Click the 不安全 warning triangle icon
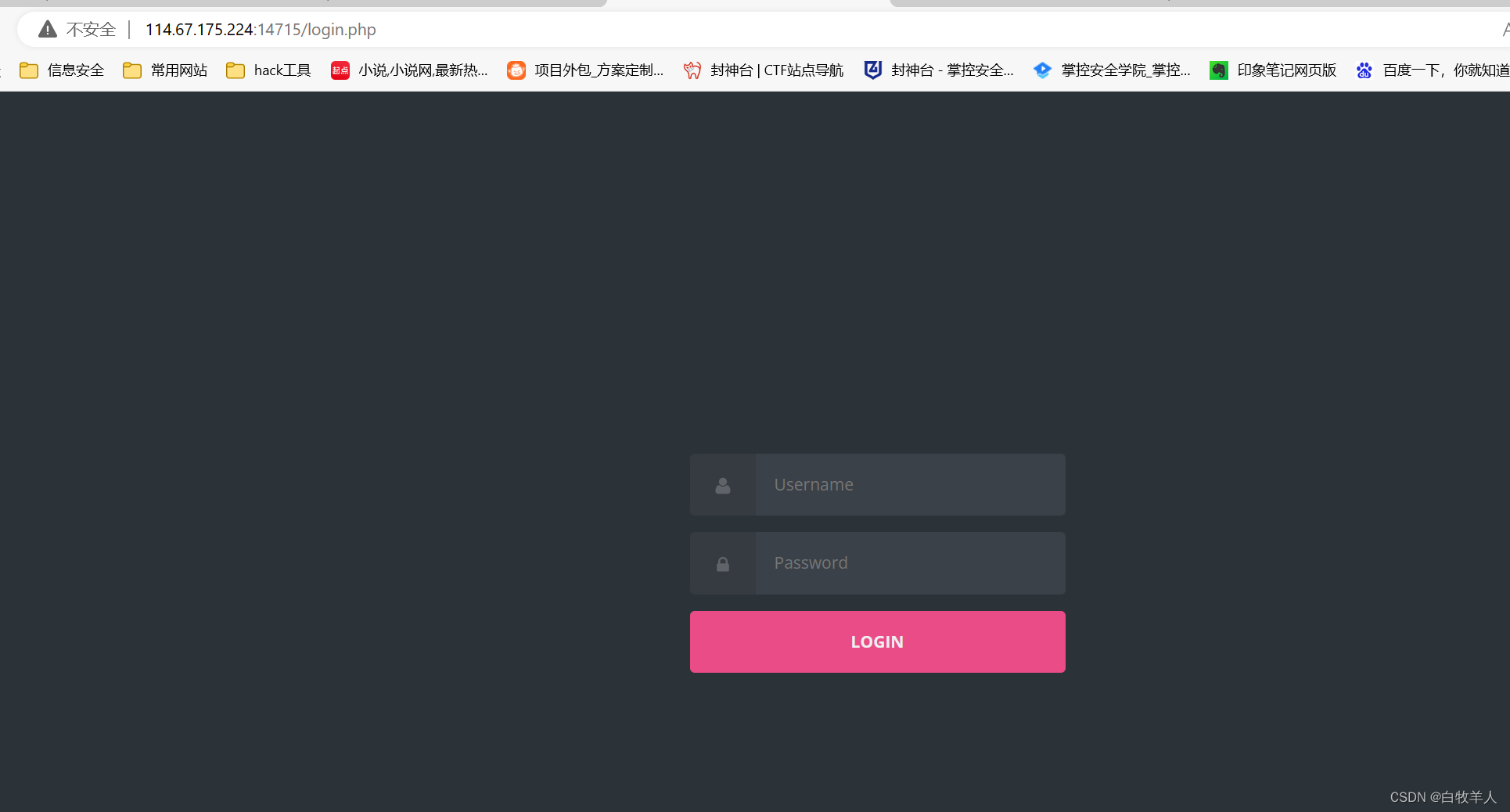 [47, 29]
